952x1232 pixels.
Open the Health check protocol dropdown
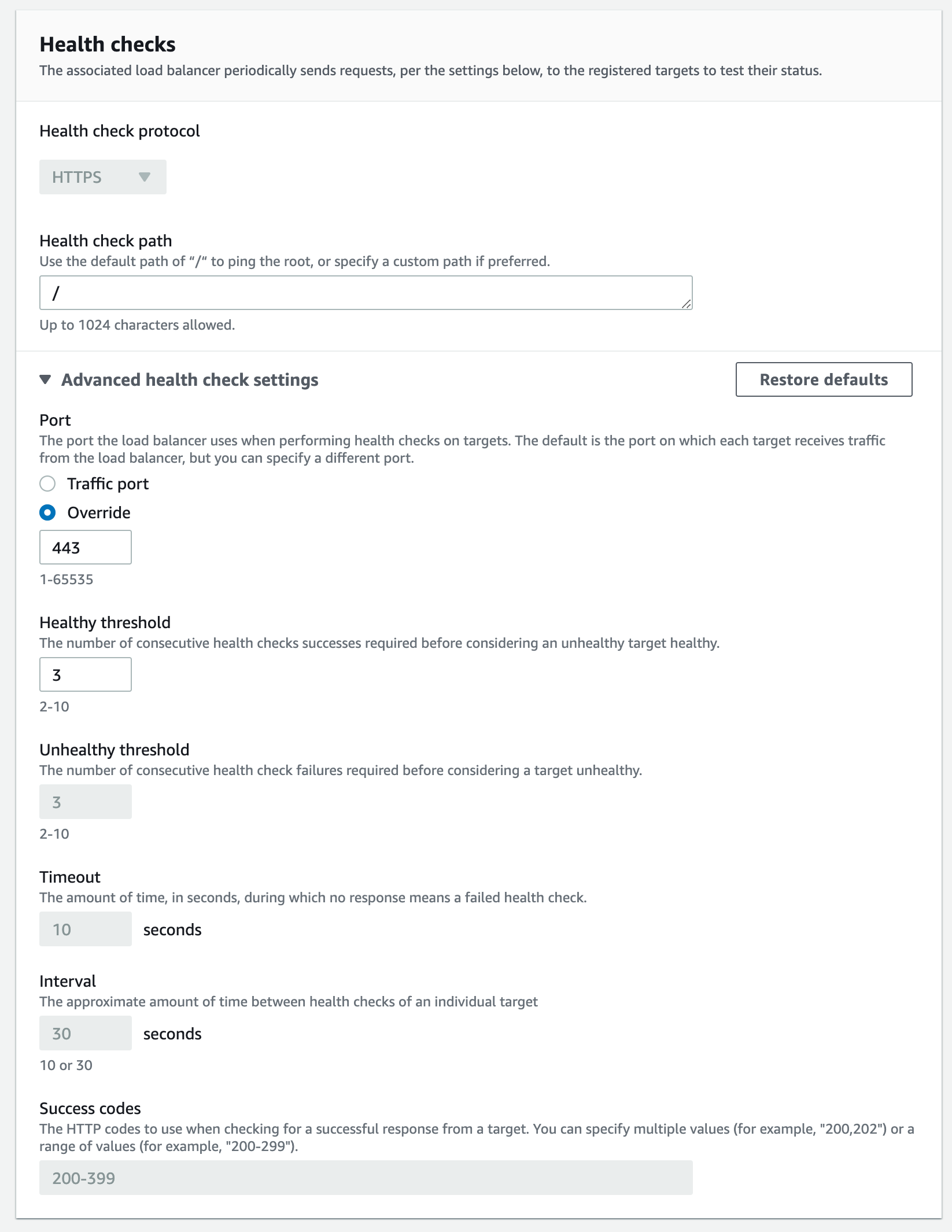pyautogui.click(x=102, y=177)
